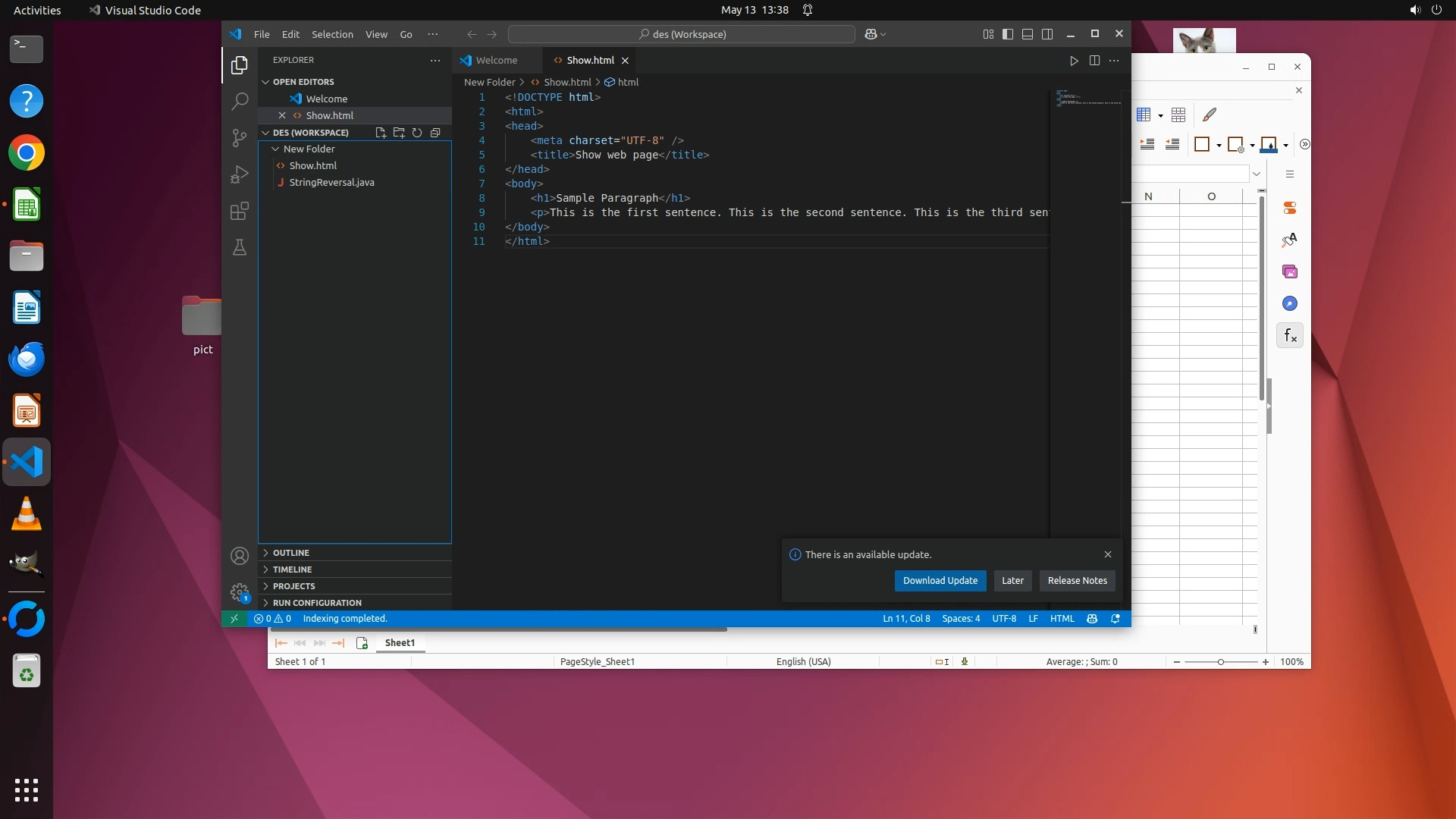This screenshot has width=1456, height=819.
Task: Toggle the primary side bar layout
Action: pyautogui.click(x=1008, y=34)
